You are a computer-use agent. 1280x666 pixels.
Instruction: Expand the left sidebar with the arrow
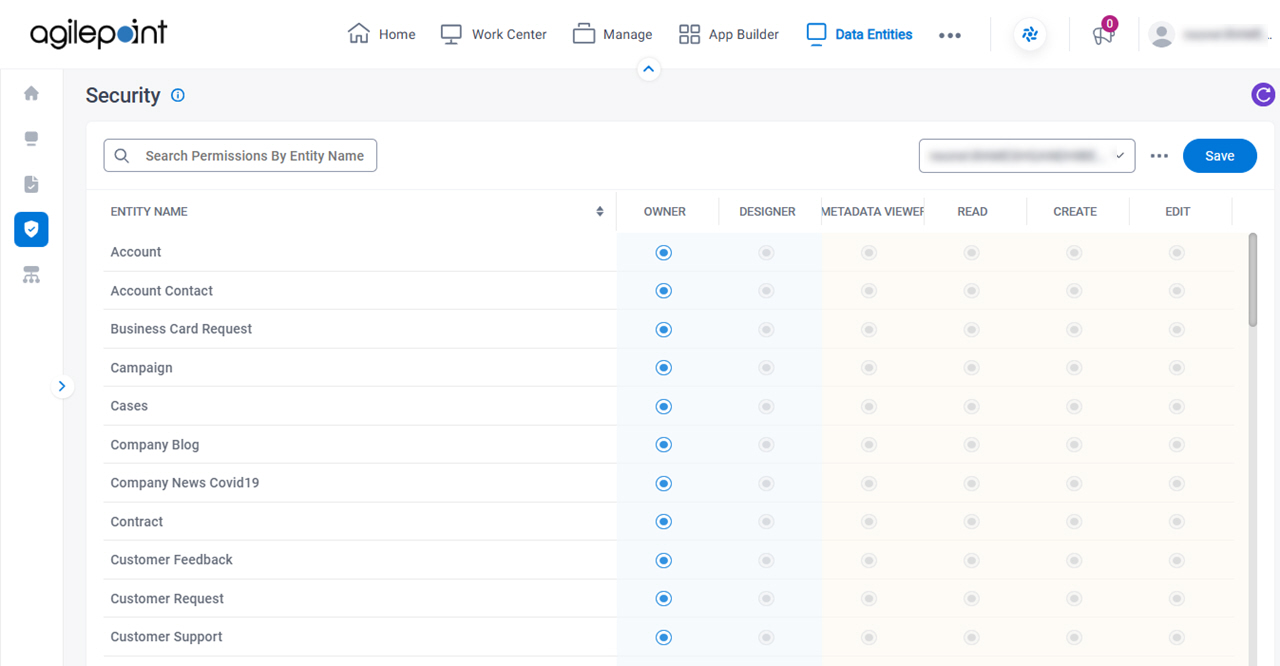(x=62, y=386)
